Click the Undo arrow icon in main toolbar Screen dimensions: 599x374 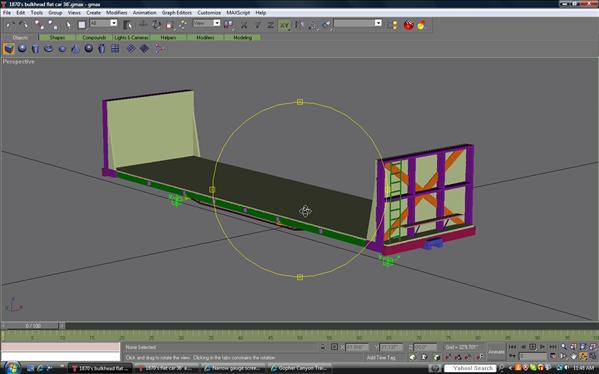(10, 25)
